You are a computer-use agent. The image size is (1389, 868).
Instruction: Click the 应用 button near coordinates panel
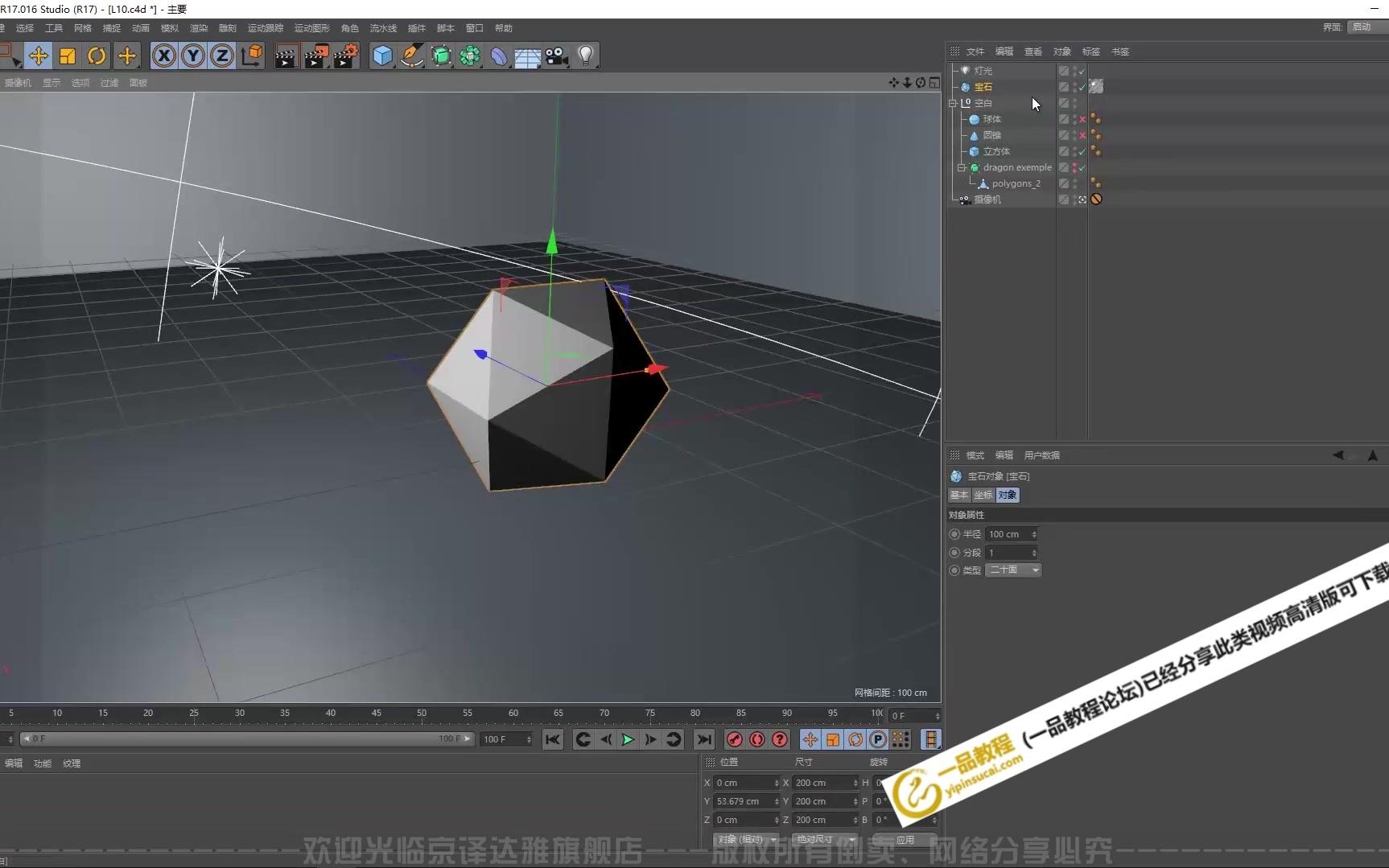coord(905,839)
